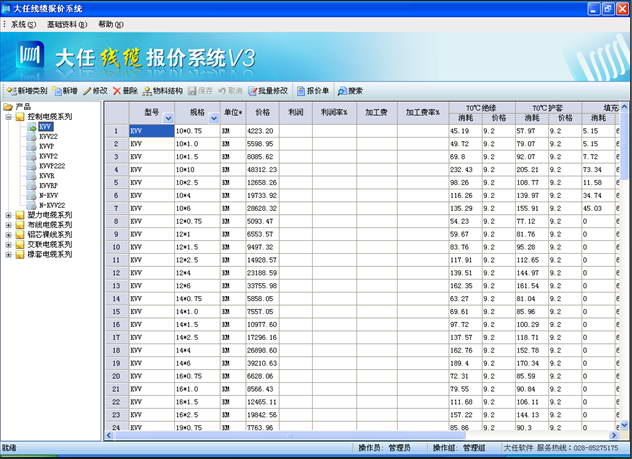Click the price cell 39210.63
Image resolution: width=632 pixels, height=459 pixels.
click(262, 363)
